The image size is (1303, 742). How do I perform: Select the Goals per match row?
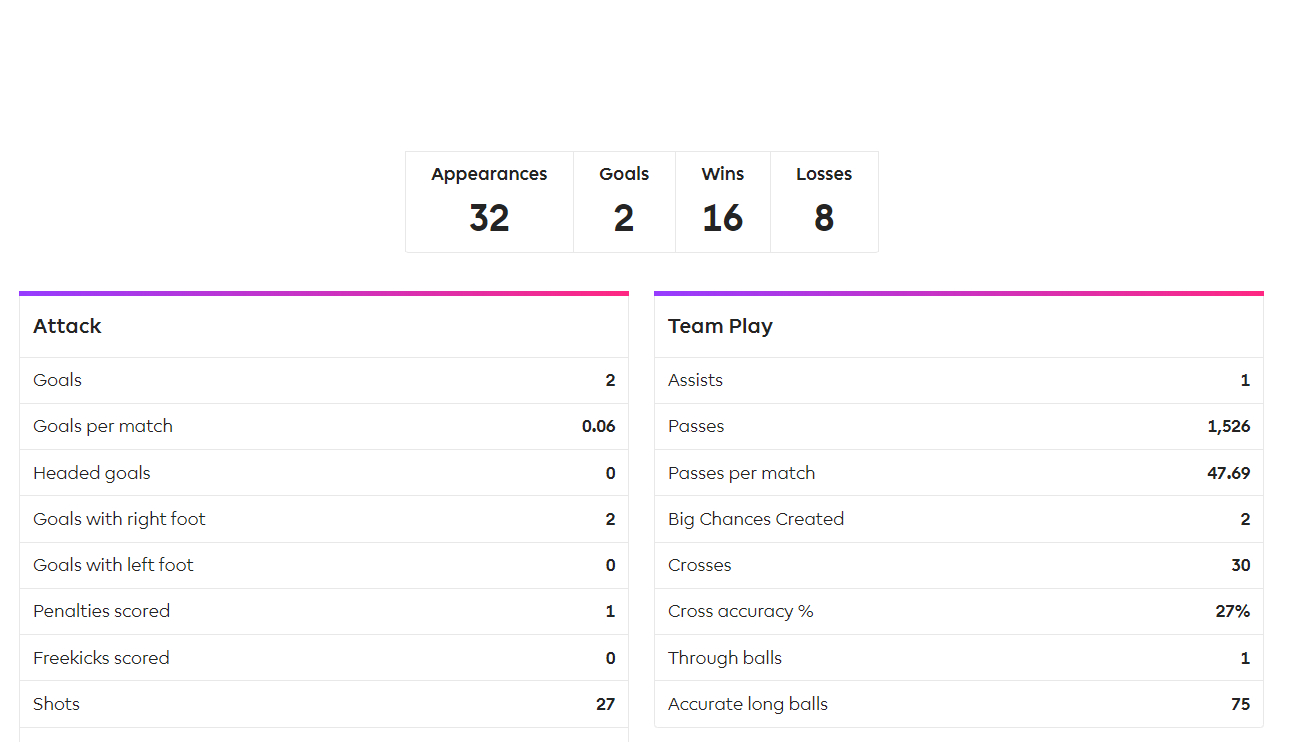point(323,426)
